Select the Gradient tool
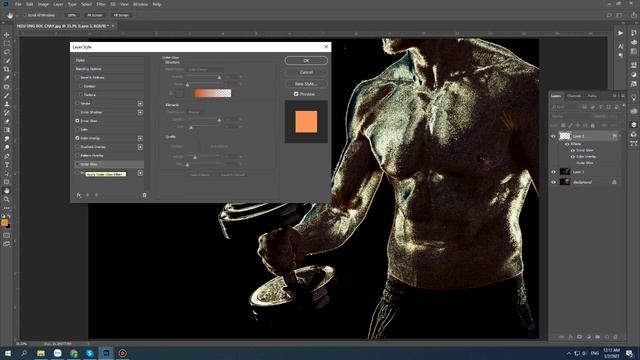The width and height of the screenshot is (640, 360). [x=7, y=130]
